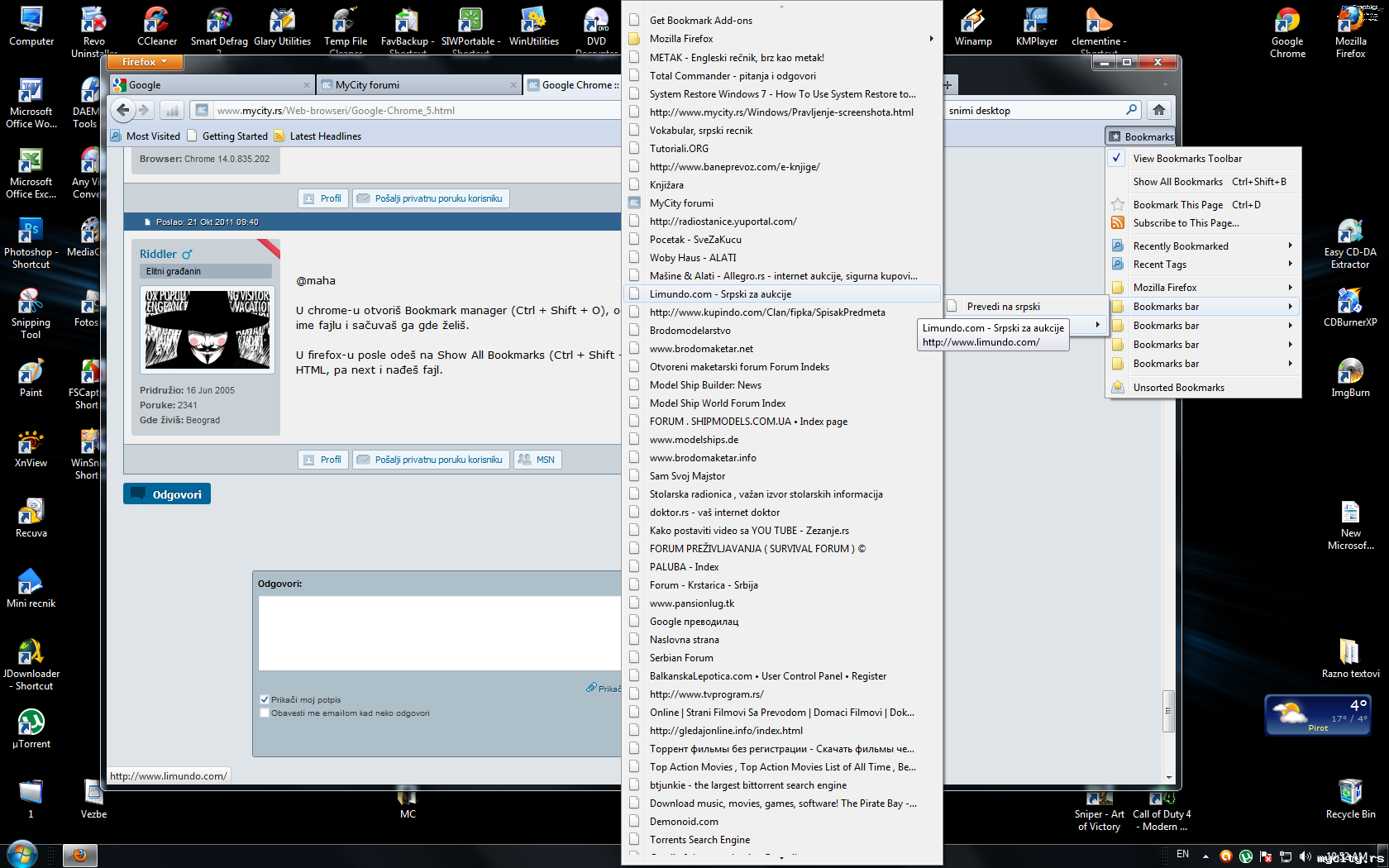Click the Bookmark This Page star icon

tap(1118, 204)
